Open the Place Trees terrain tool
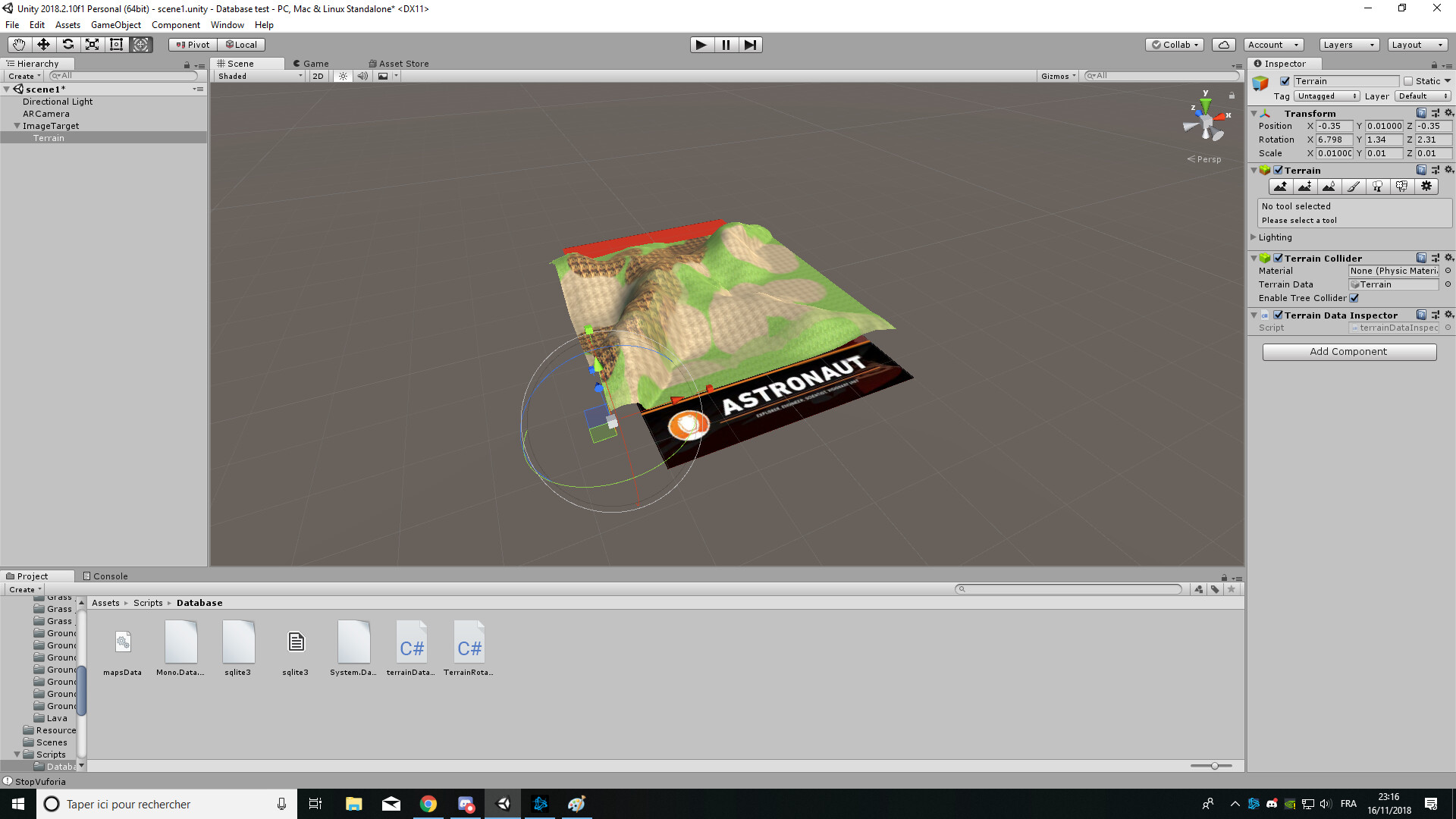The width and height of the screenshot is (1456, 819). coord(1378,187)
